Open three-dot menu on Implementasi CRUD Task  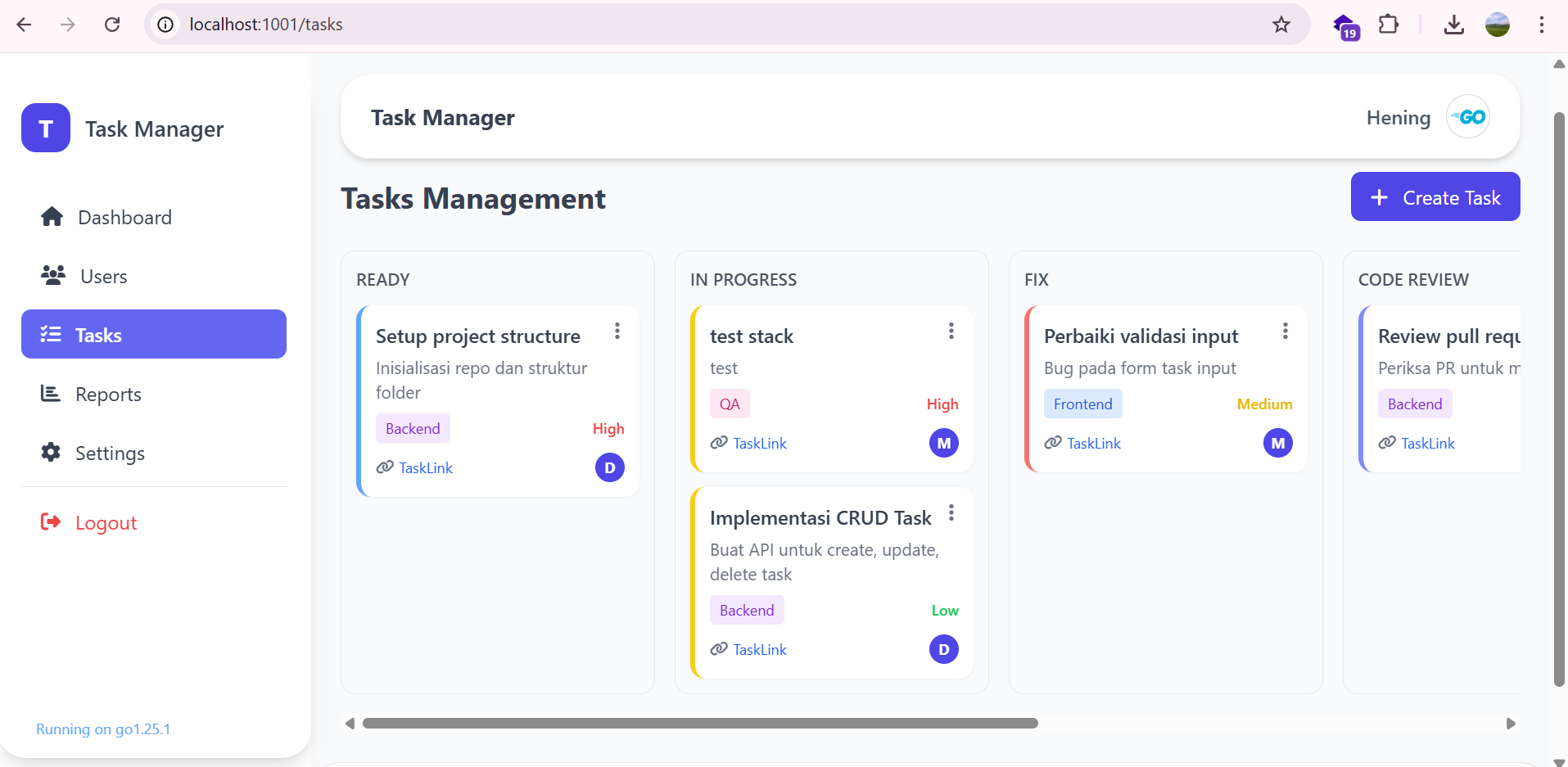(951, 513)
